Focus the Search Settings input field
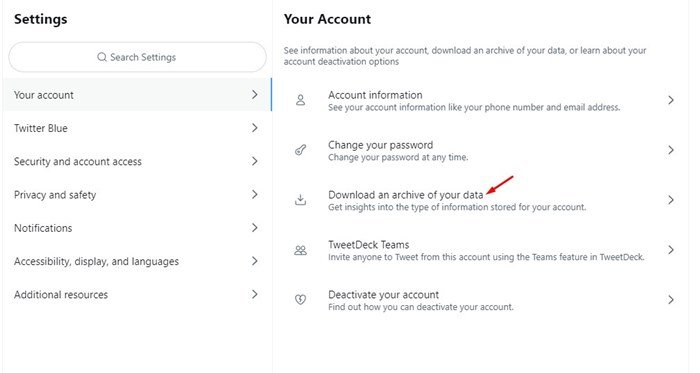The width and height of the screenshot is (700, 373). 137,57
